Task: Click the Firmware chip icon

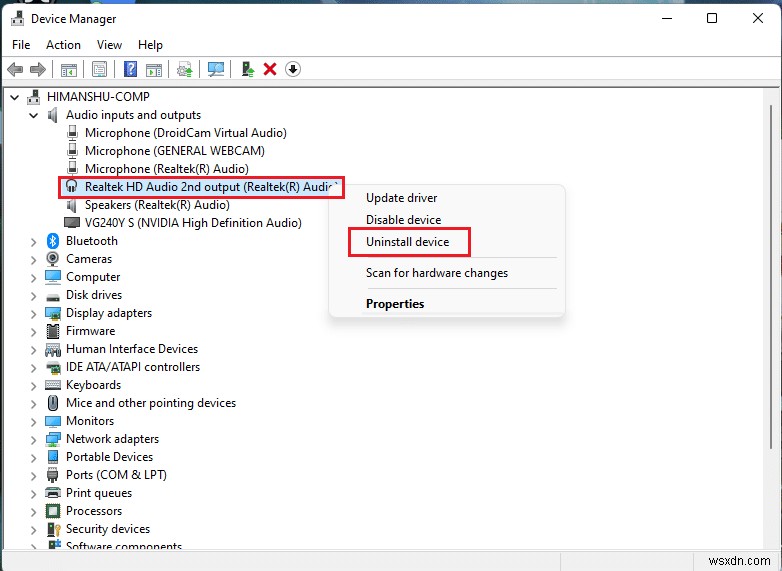Action: click(53, 331)
